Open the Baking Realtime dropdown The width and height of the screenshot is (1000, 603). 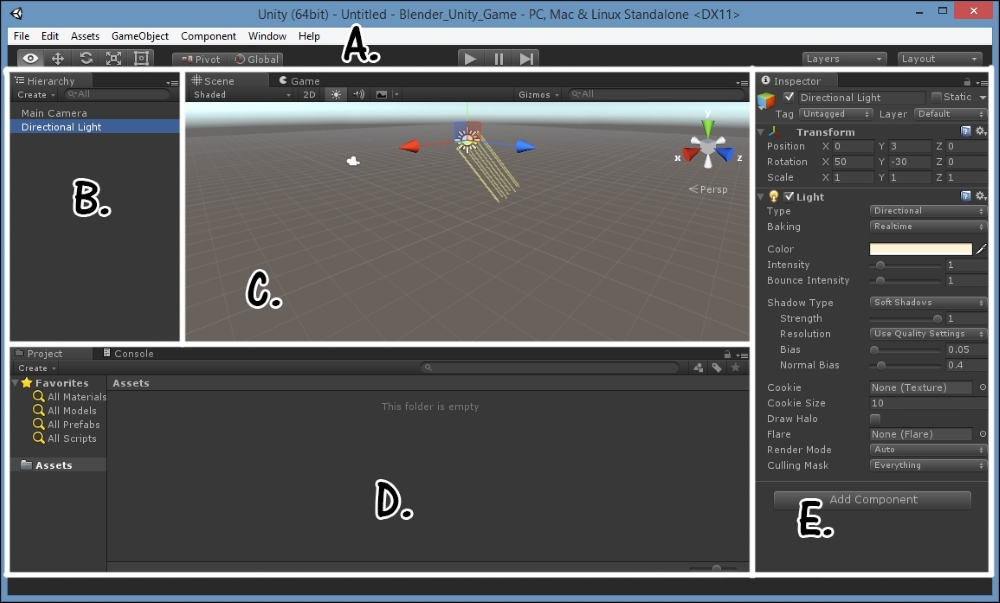(x=928, y=226)
